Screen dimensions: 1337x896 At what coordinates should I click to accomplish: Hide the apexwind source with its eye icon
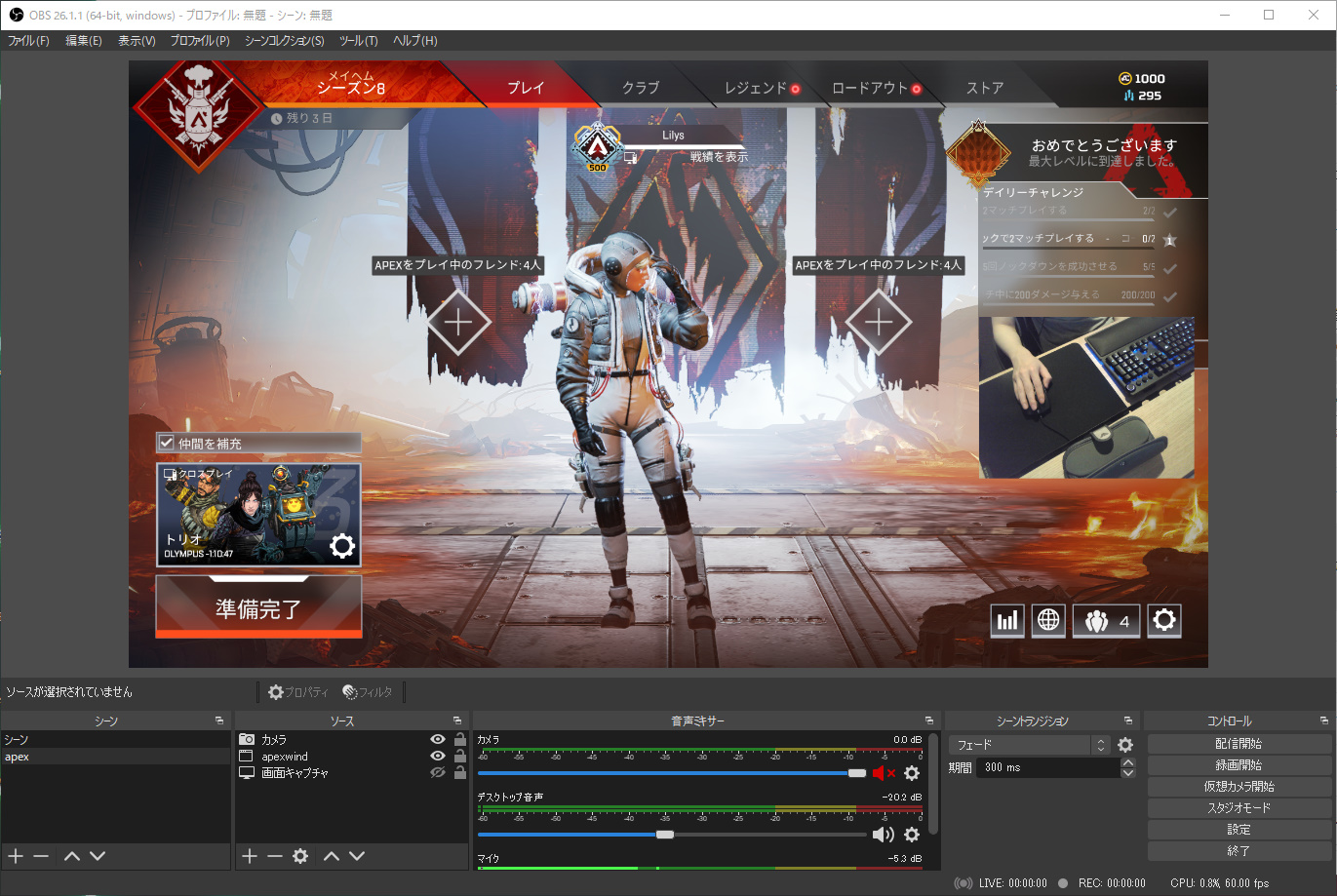point(438,756)
